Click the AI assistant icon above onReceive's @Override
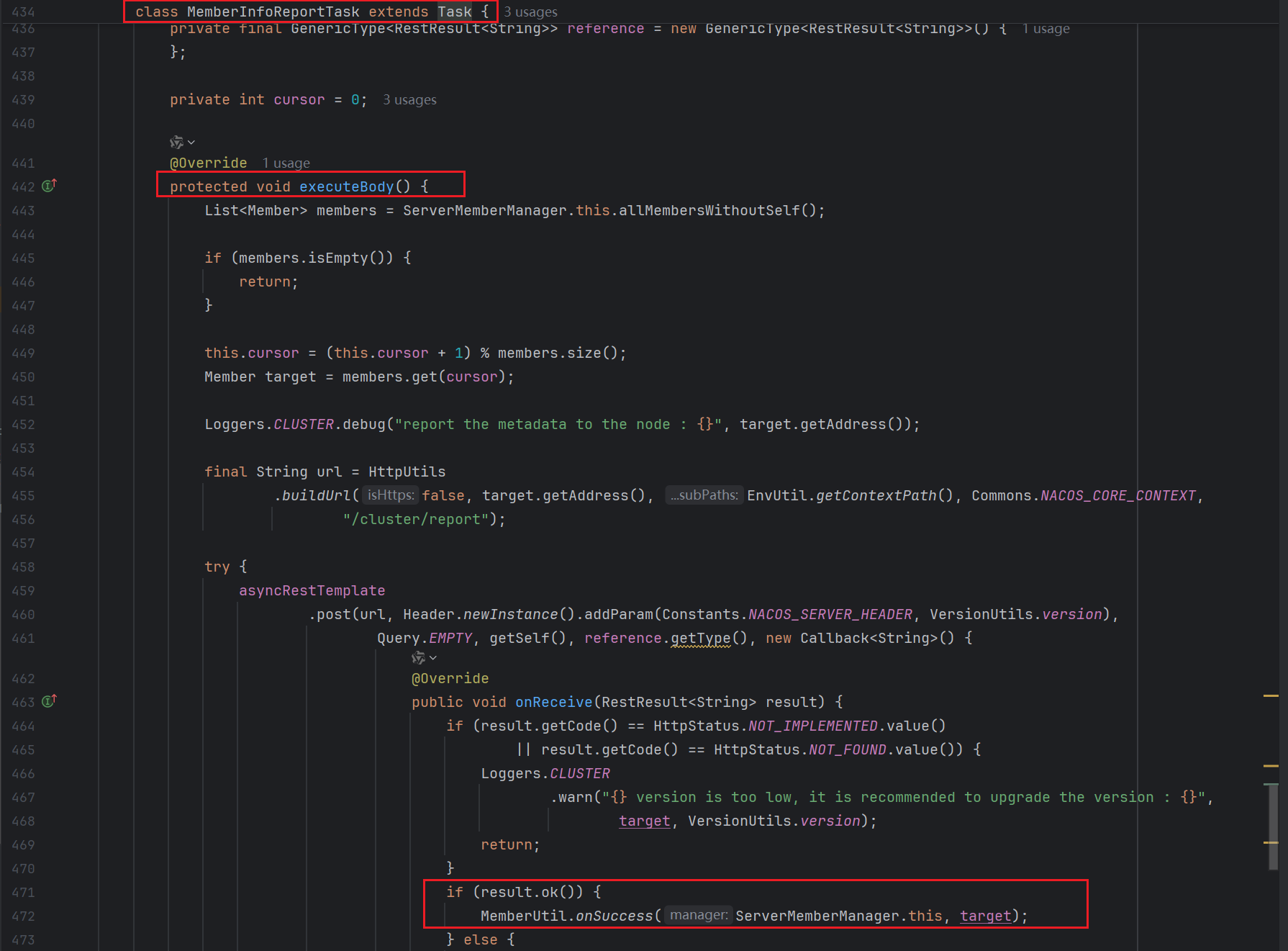The image size is (1288, 951). 418,658
